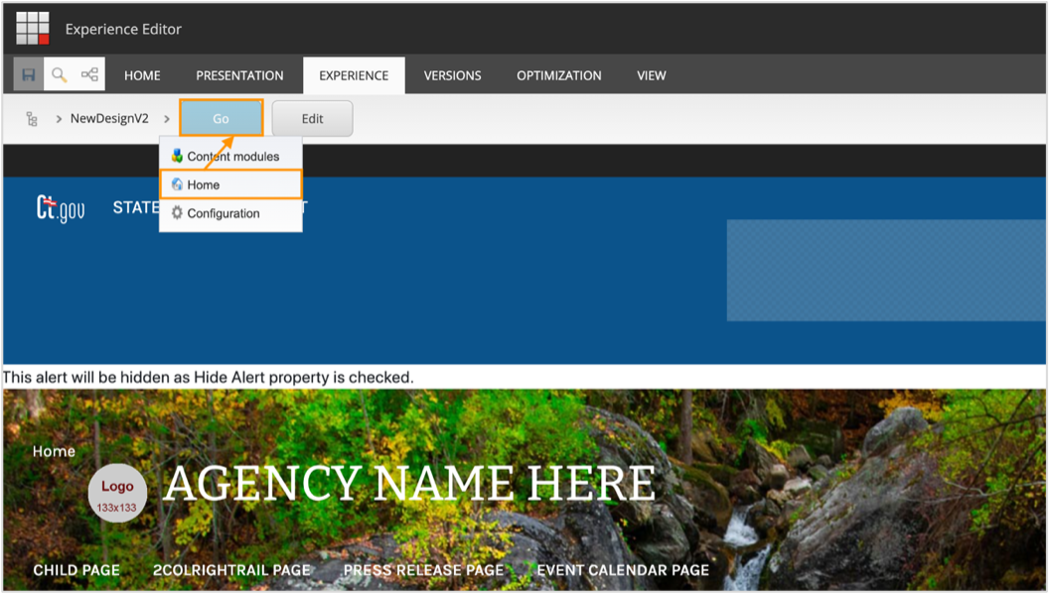Navigate via the EVENT CALENDAR PAGE link

[625, 569]
